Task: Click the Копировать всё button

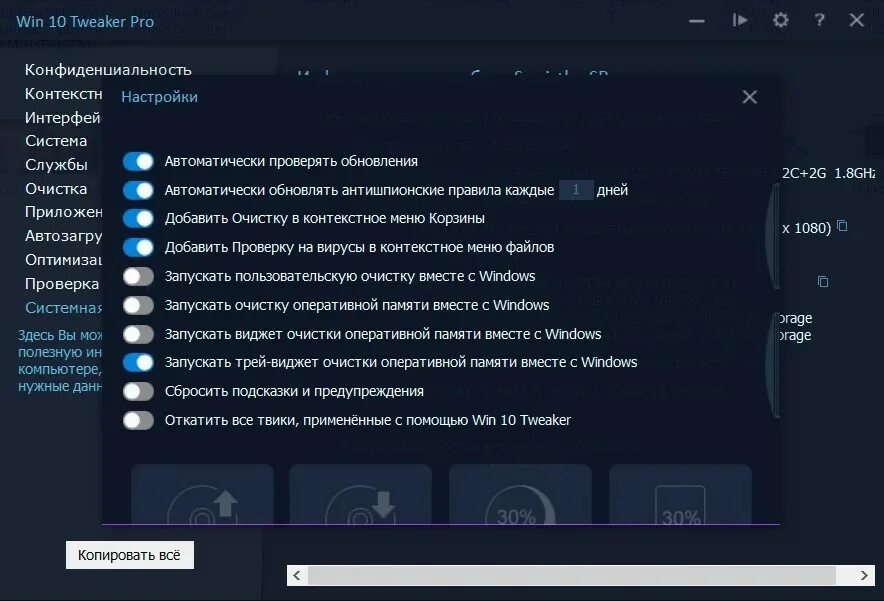Action: pyautogui.click(x=130, y=555)
